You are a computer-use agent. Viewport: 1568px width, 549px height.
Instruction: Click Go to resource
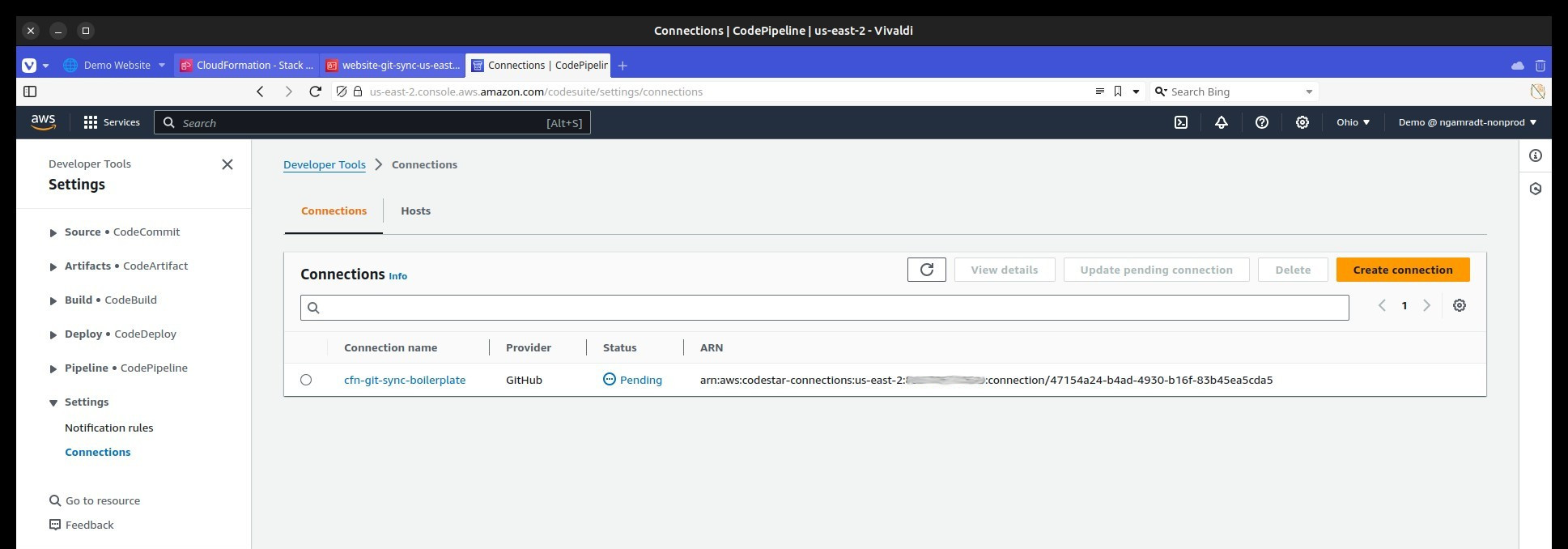(x=95, y=500)
